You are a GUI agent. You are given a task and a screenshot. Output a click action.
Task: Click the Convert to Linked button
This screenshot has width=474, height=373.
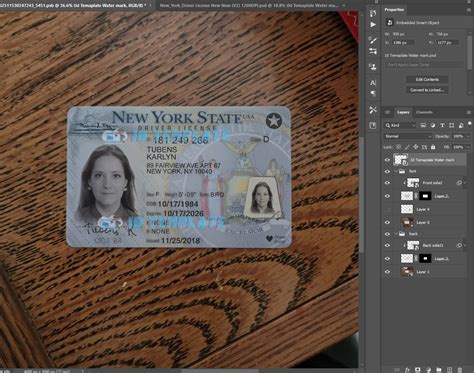point(427,90)
